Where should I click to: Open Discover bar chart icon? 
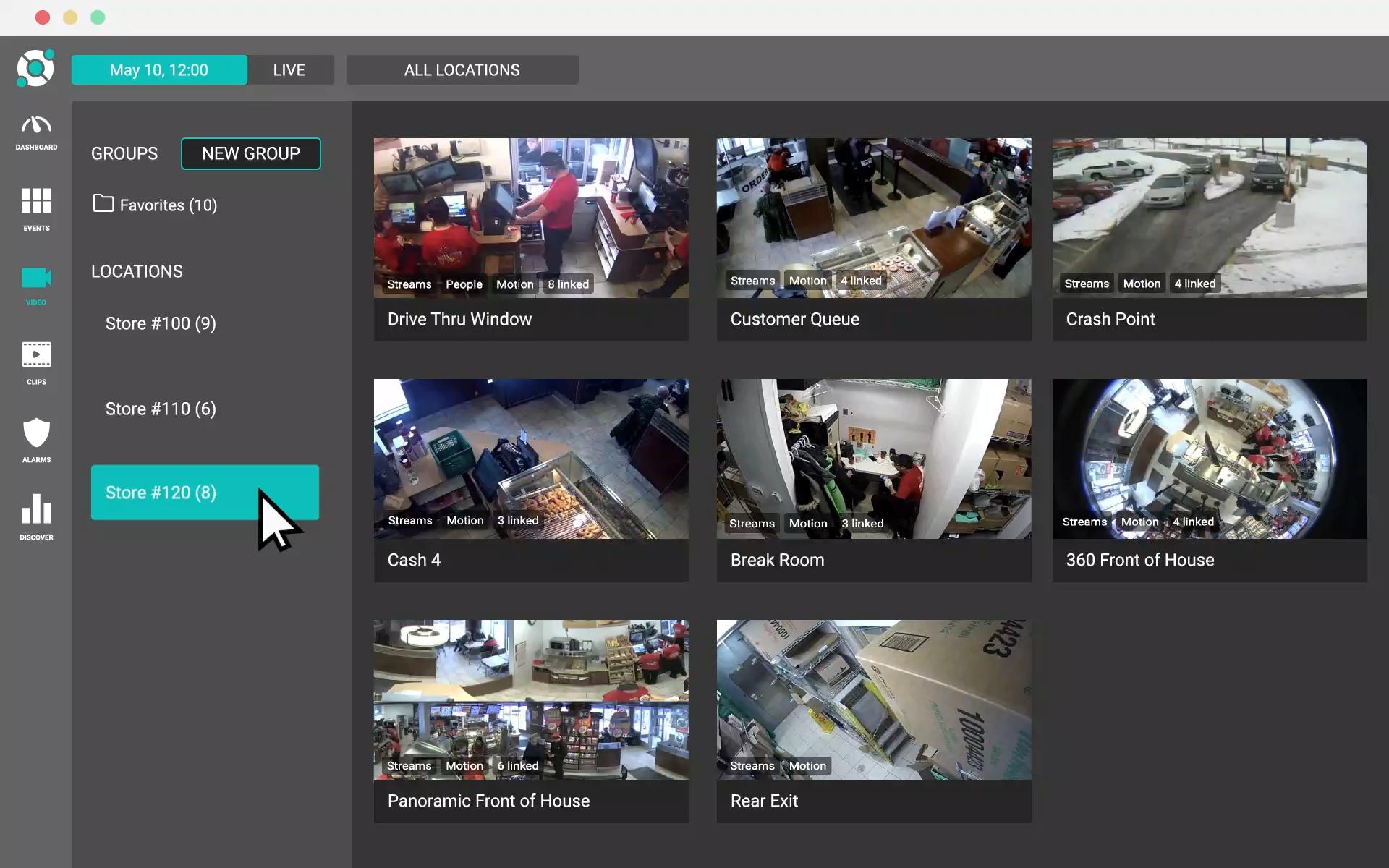pyautogui.click(x=36, y=509)
